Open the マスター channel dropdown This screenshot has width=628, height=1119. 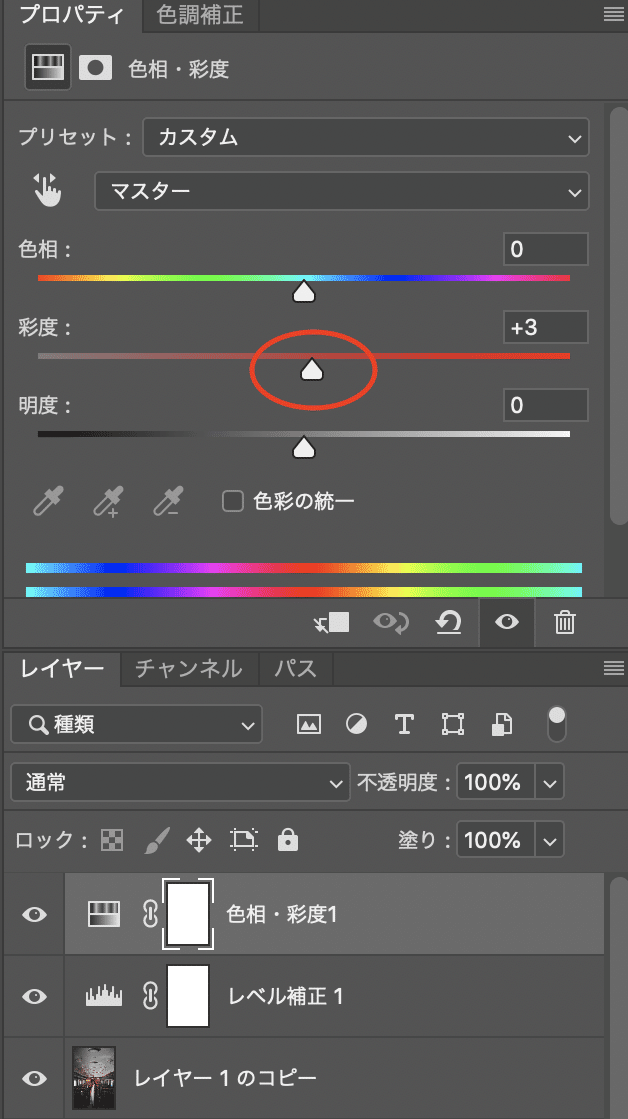tap(342, 191)
